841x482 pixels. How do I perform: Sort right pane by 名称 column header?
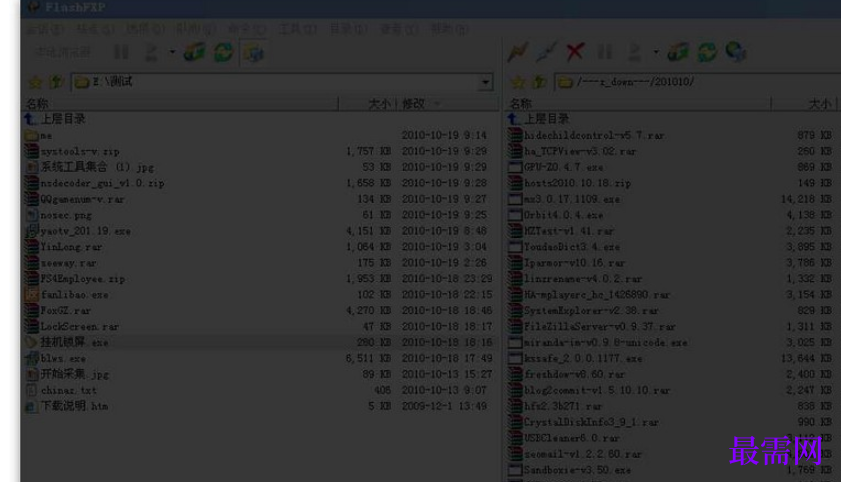pyautogui.click(x=638, y=103)
